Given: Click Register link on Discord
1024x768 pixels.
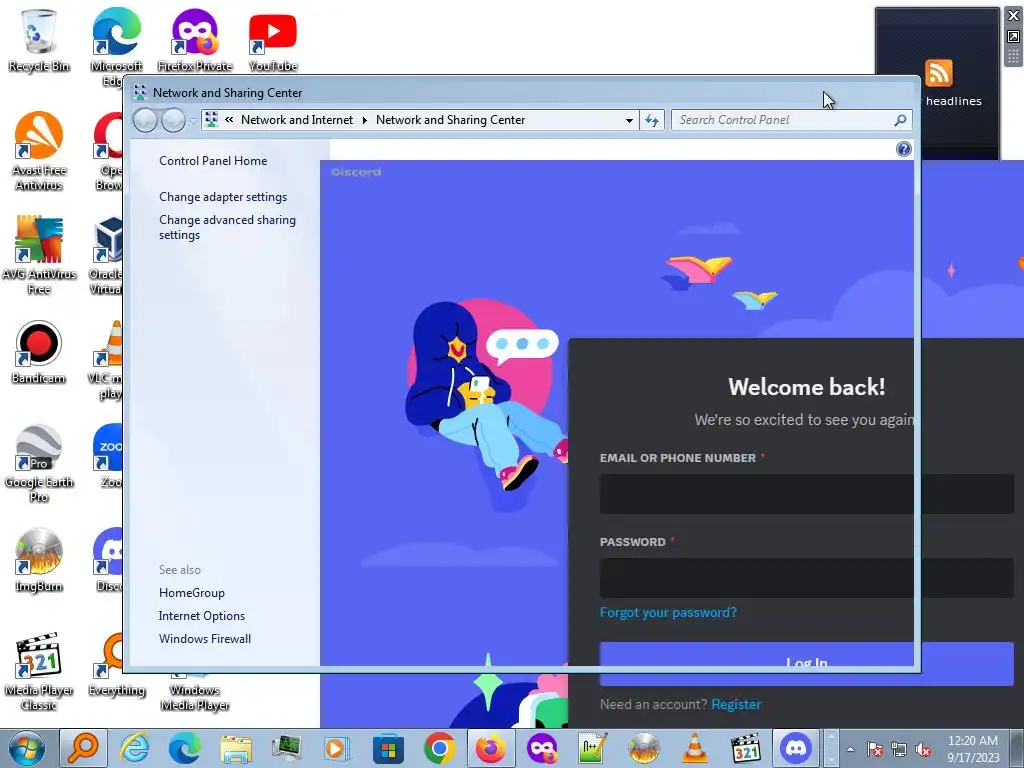Looking at the screenshot, I should [x=736, y=704].
